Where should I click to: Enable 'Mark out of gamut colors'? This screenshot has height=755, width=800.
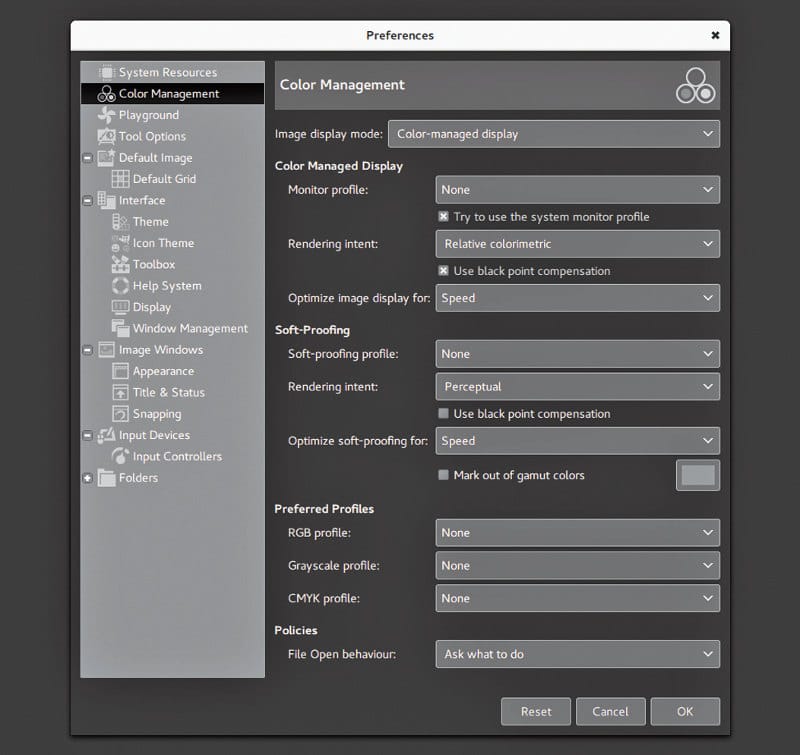pos(443,476)
